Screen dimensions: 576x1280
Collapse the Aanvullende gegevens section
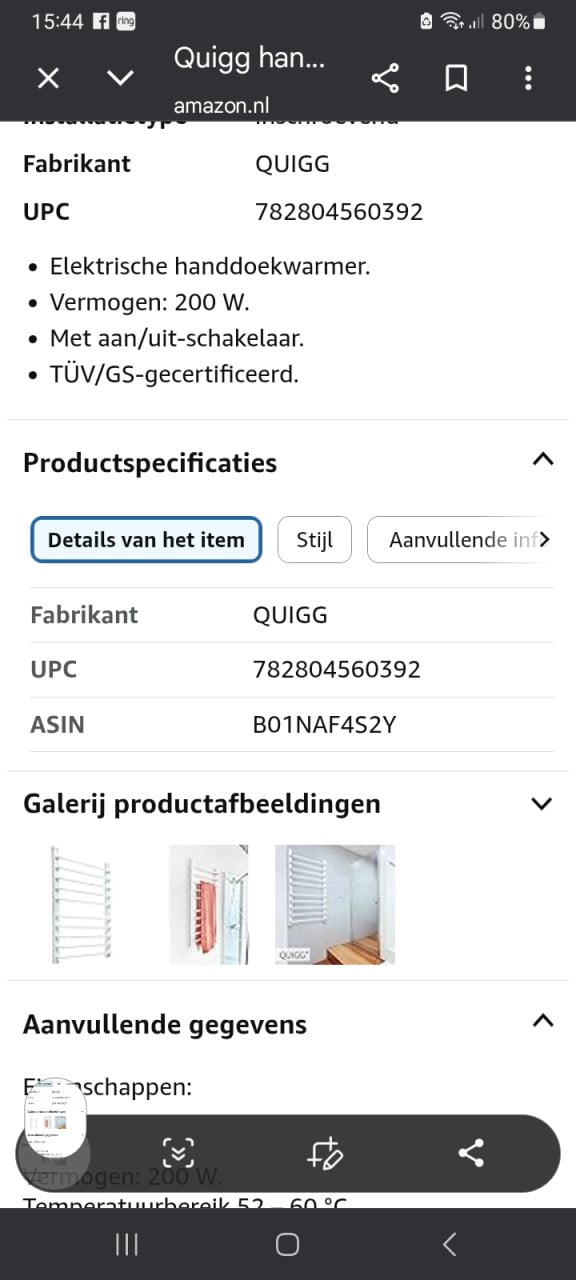[542, 1021]
